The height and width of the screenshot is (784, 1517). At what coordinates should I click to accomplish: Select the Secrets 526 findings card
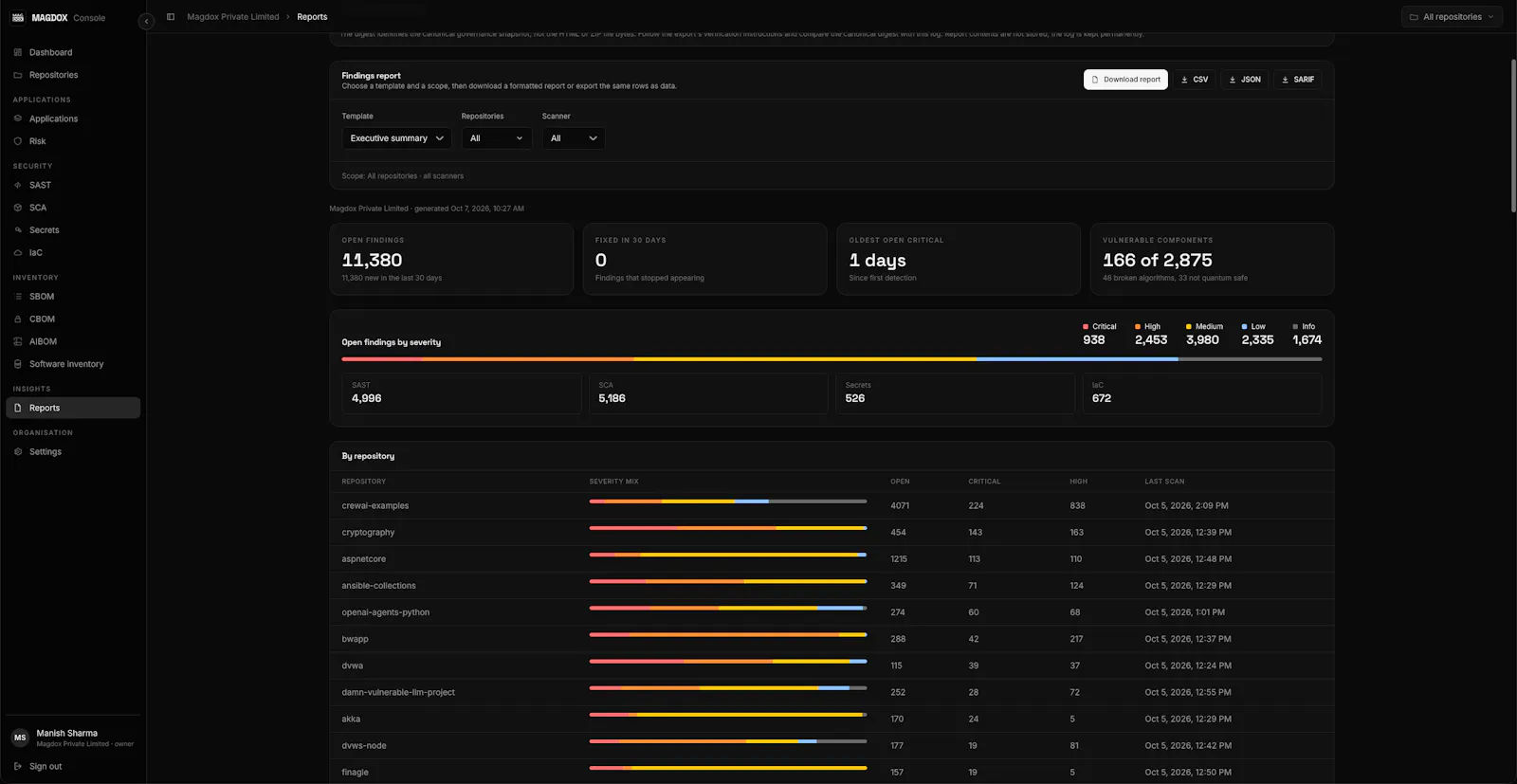click(x=955, y=392)
